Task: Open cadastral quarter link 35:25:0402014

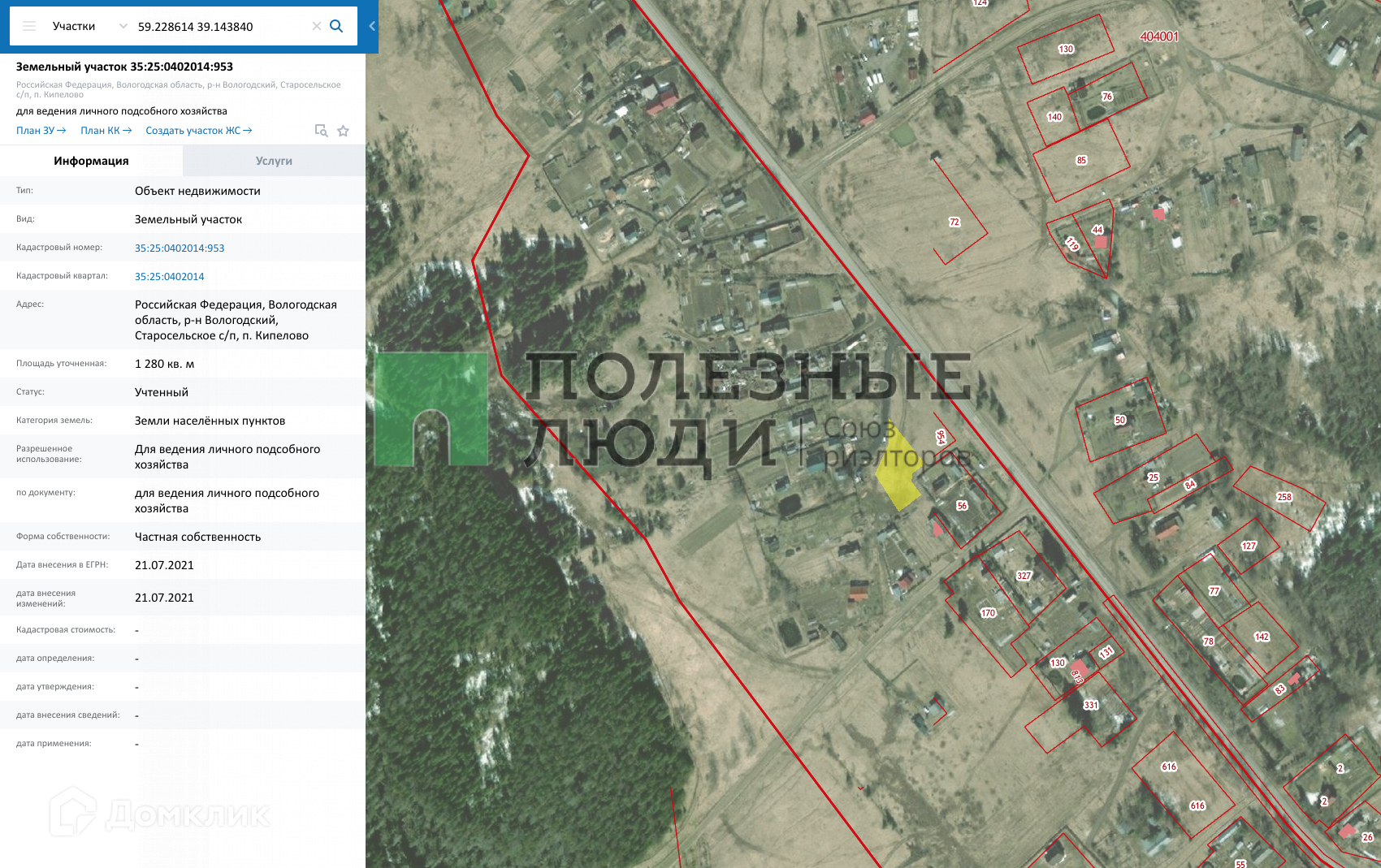Action: (169, 277)
